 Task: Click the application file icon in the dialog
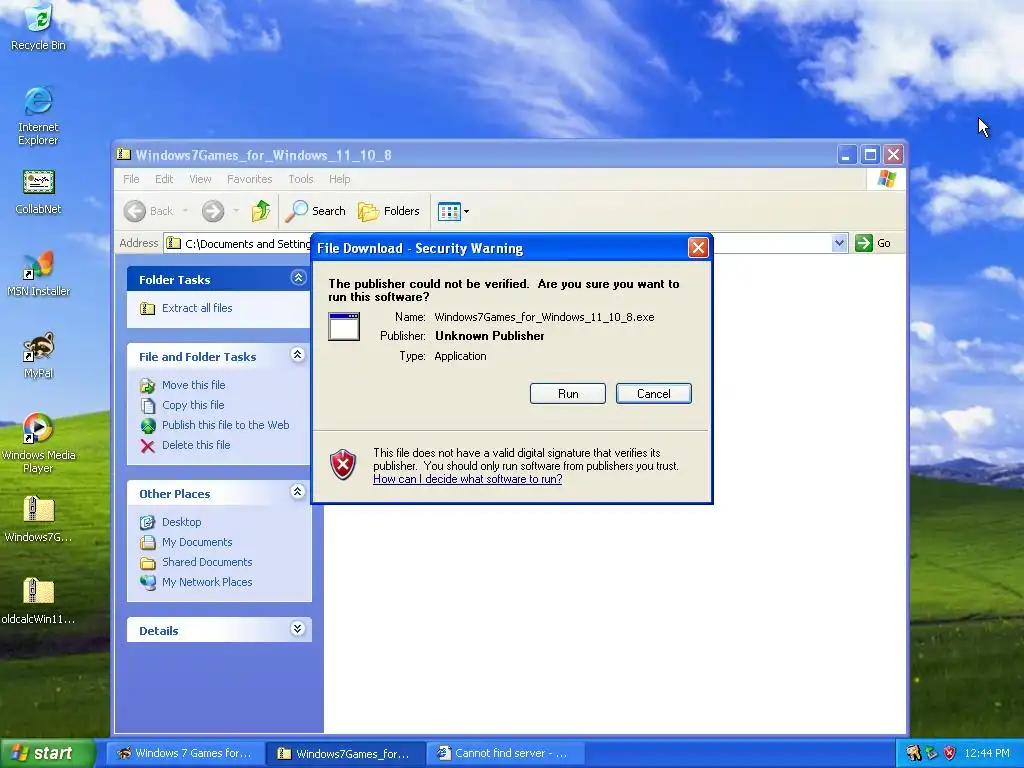click(344, 326)
